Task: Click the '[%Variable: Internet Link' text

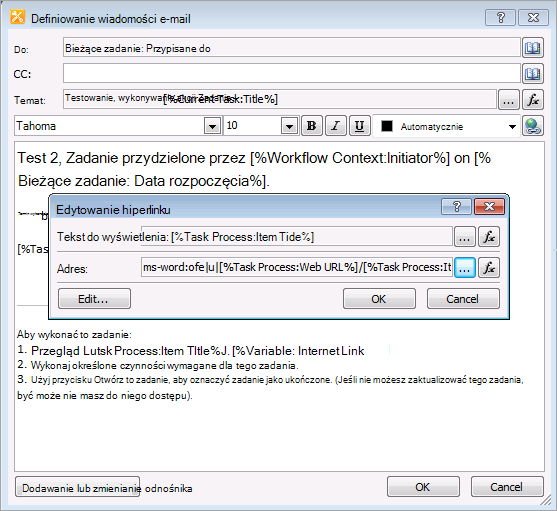Action: (298, 351)
